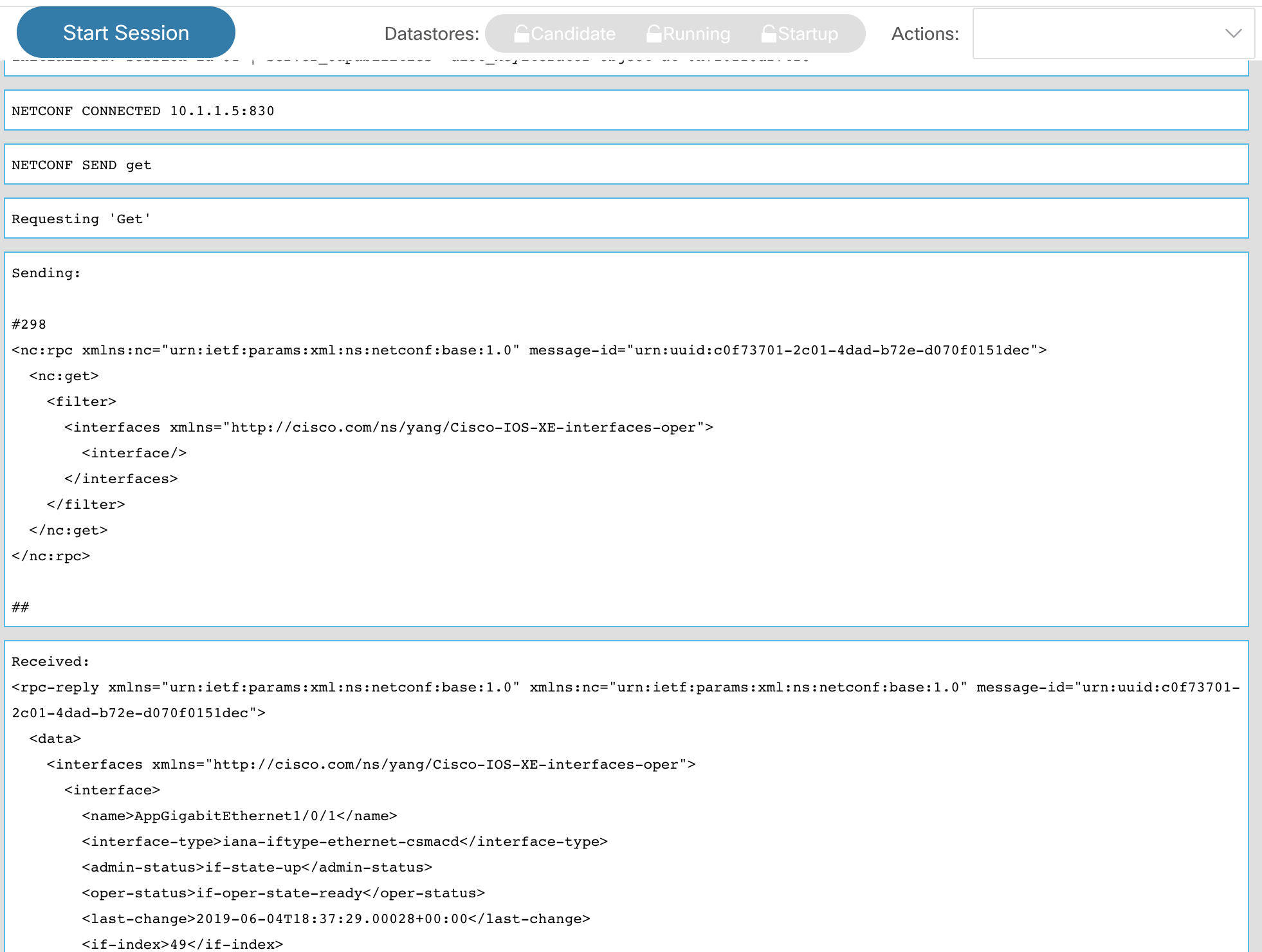Click the #298 chunk marker line
Screen dimensions: 1262x952
[x=29, y=324]
